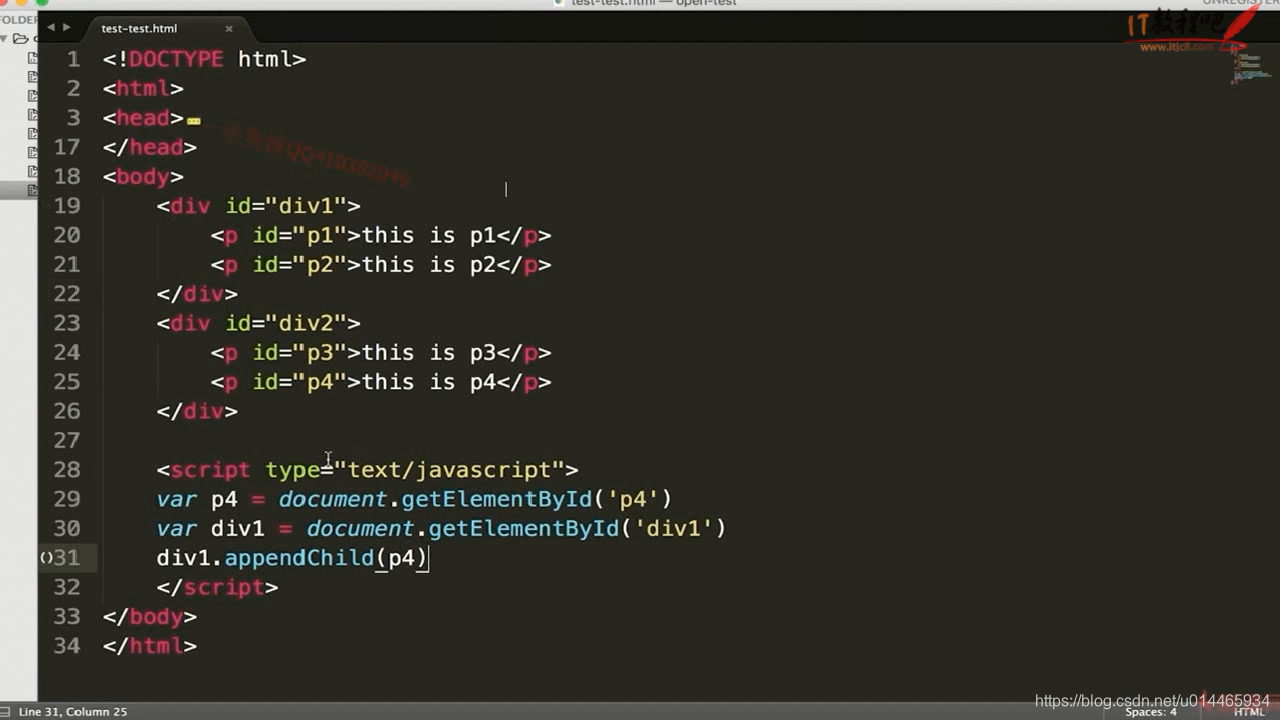Click the text "this is p1"
This screenshot has width=1280, height=720.
pos(429,236)
